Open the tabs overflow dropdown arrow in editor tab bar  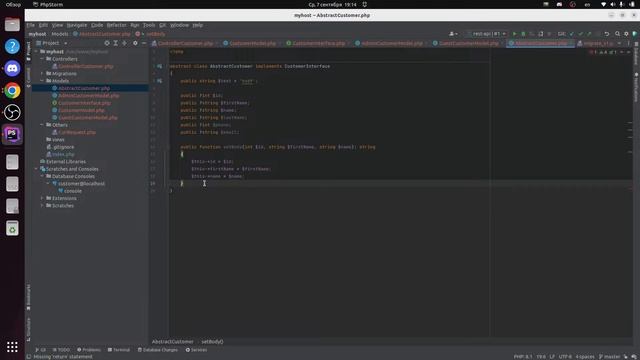[619, 43]
